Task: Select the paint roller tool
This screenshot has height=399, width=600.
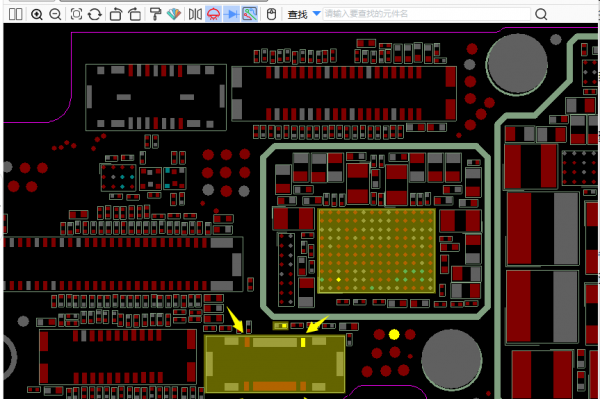Action: (x=155, y=15)
